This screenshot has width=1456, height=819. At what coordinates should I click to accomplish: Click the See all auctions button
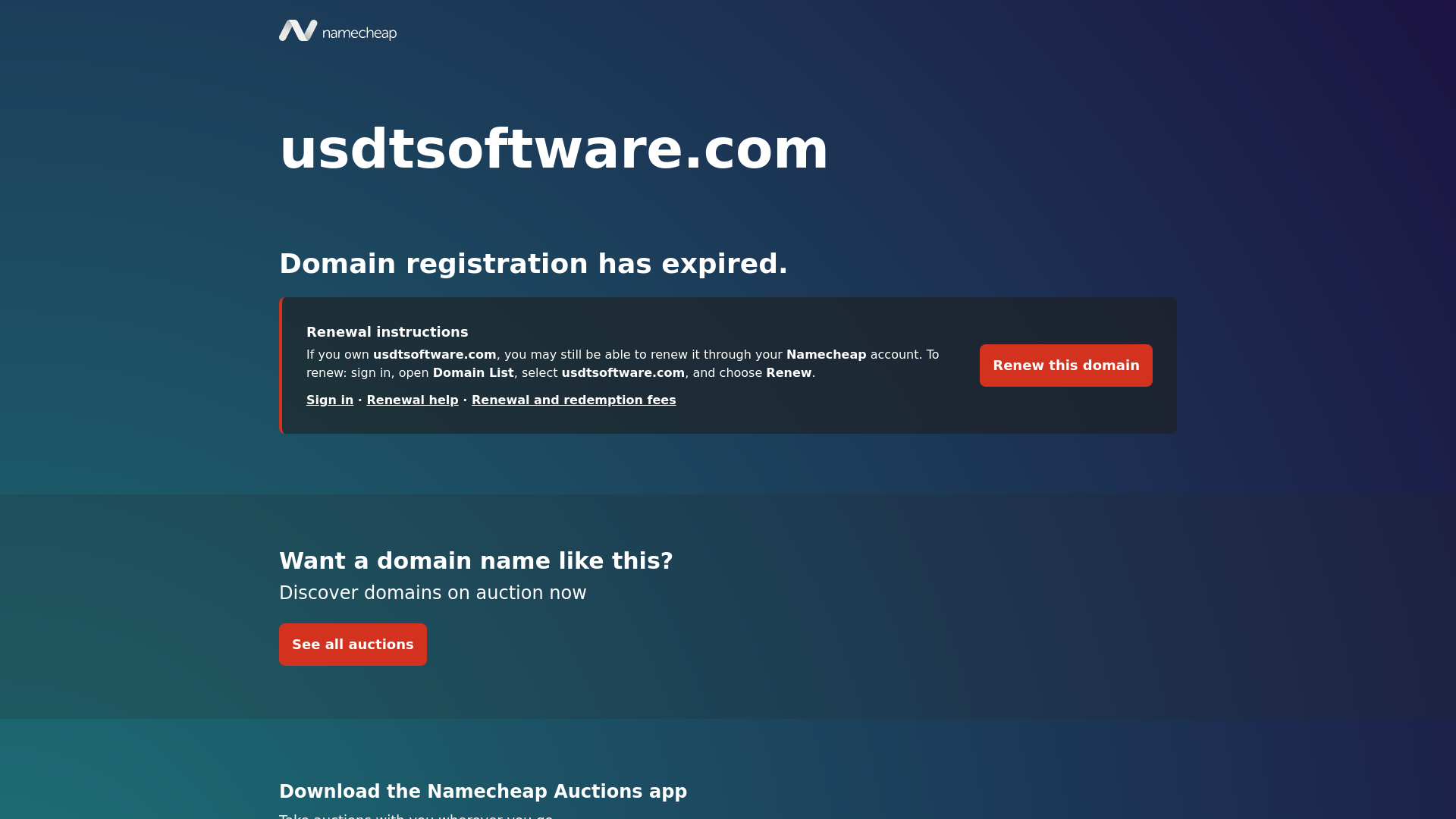(353, 645)
